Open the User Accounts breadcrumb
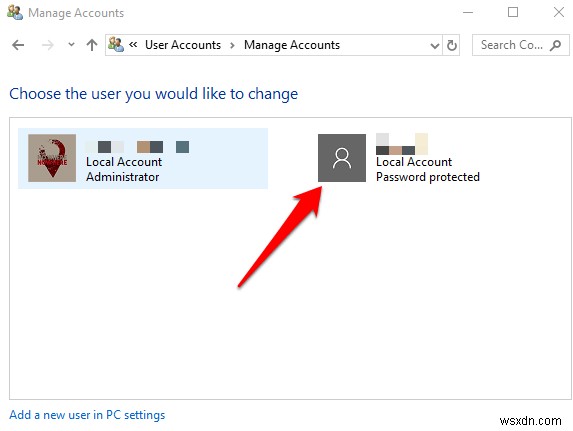The height and width of the screenshot is (431, 573). (183, 45)
